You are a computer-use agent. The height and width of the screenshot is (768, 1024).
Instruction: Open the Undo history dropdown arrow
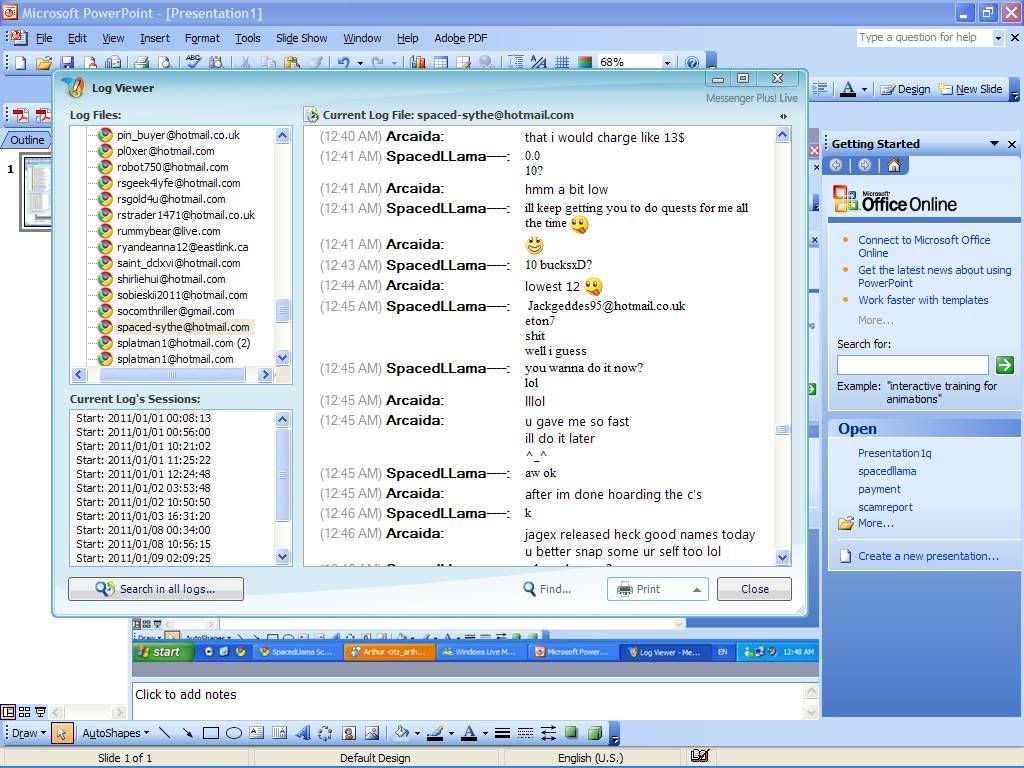point(360,63)
